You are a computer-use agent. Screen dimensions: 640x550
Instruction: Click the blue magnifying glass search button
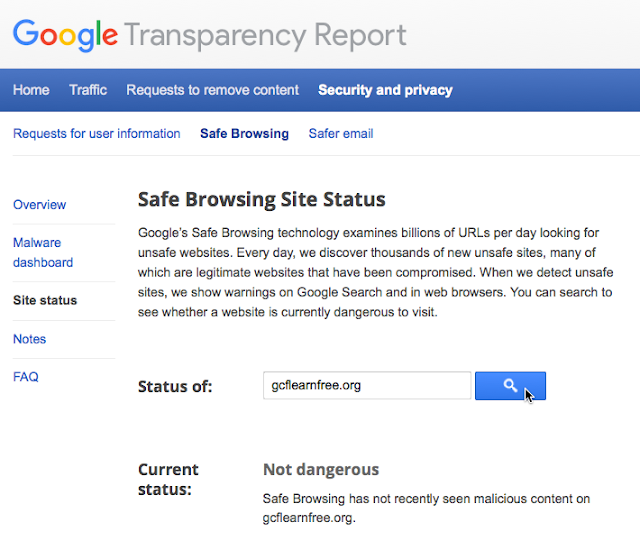[x=510, y=386]
